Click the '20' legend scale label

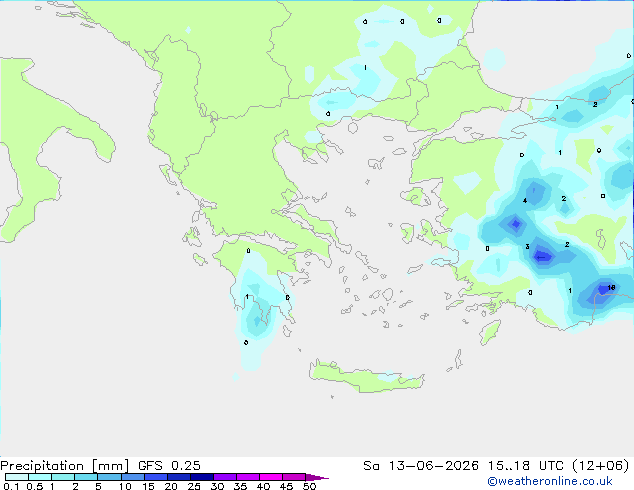171,486
